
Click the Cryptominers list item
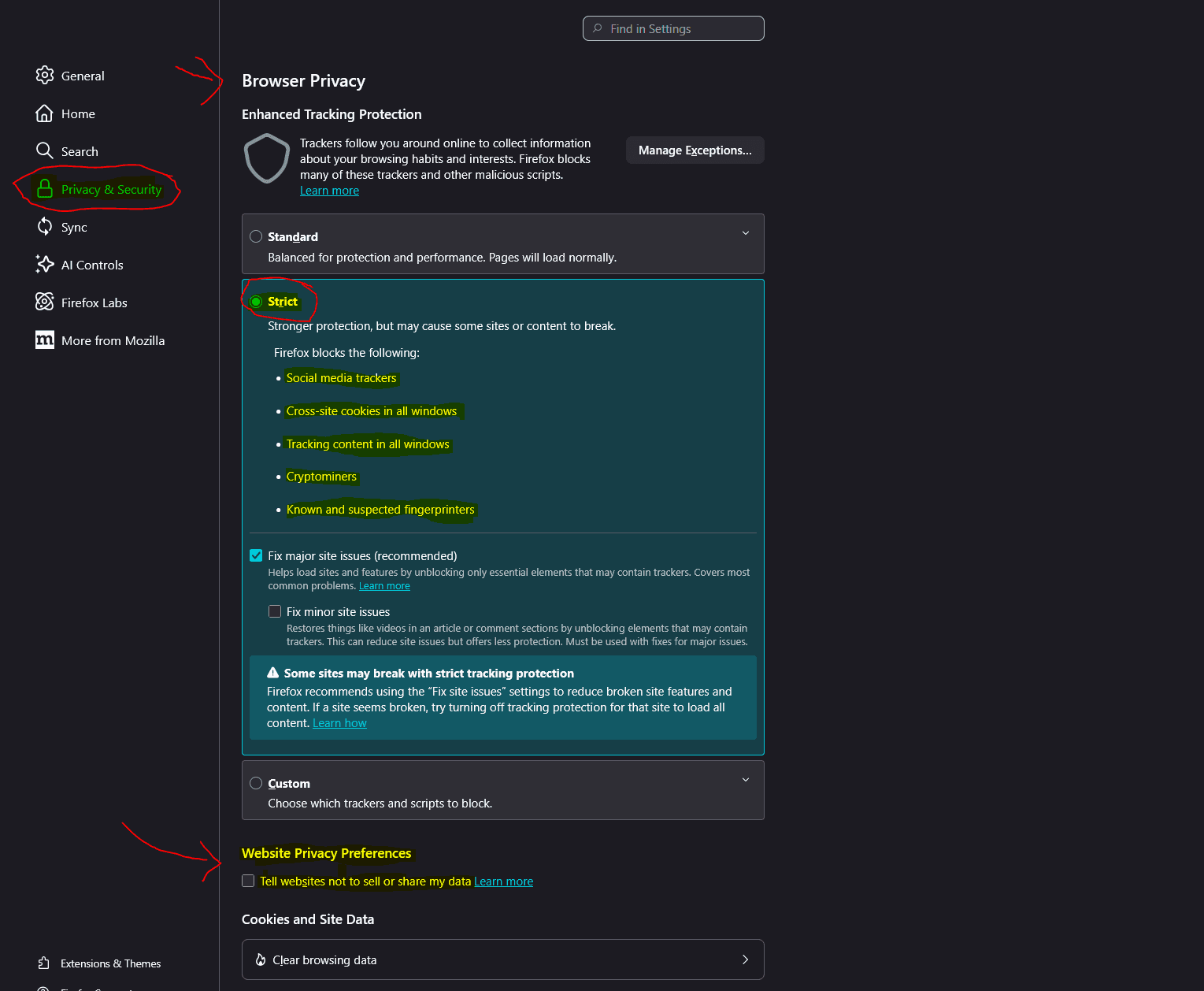click(x=321, y=477)
